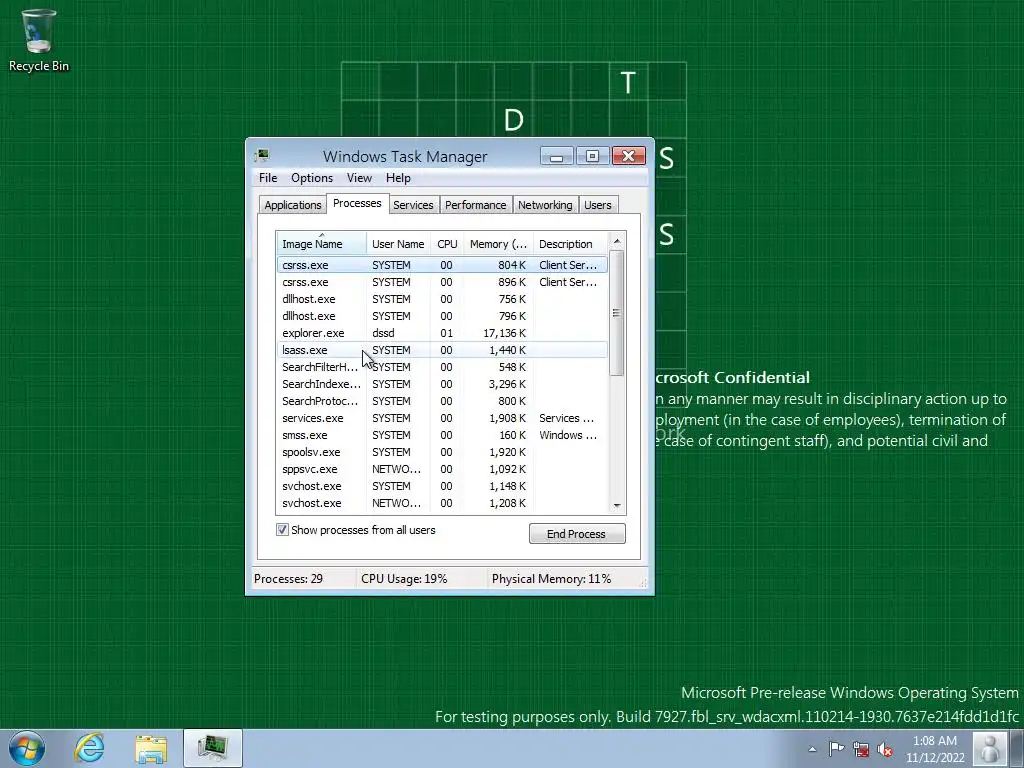Select dllhost.exe row with 796 K
Screen dimensions: 1024x768
(x=442, y=316)
